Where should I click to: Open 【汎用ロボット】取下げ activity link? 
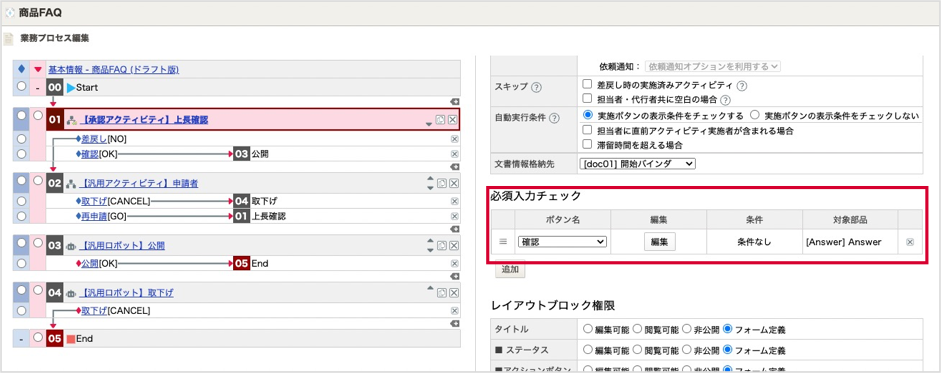[127, 293]
